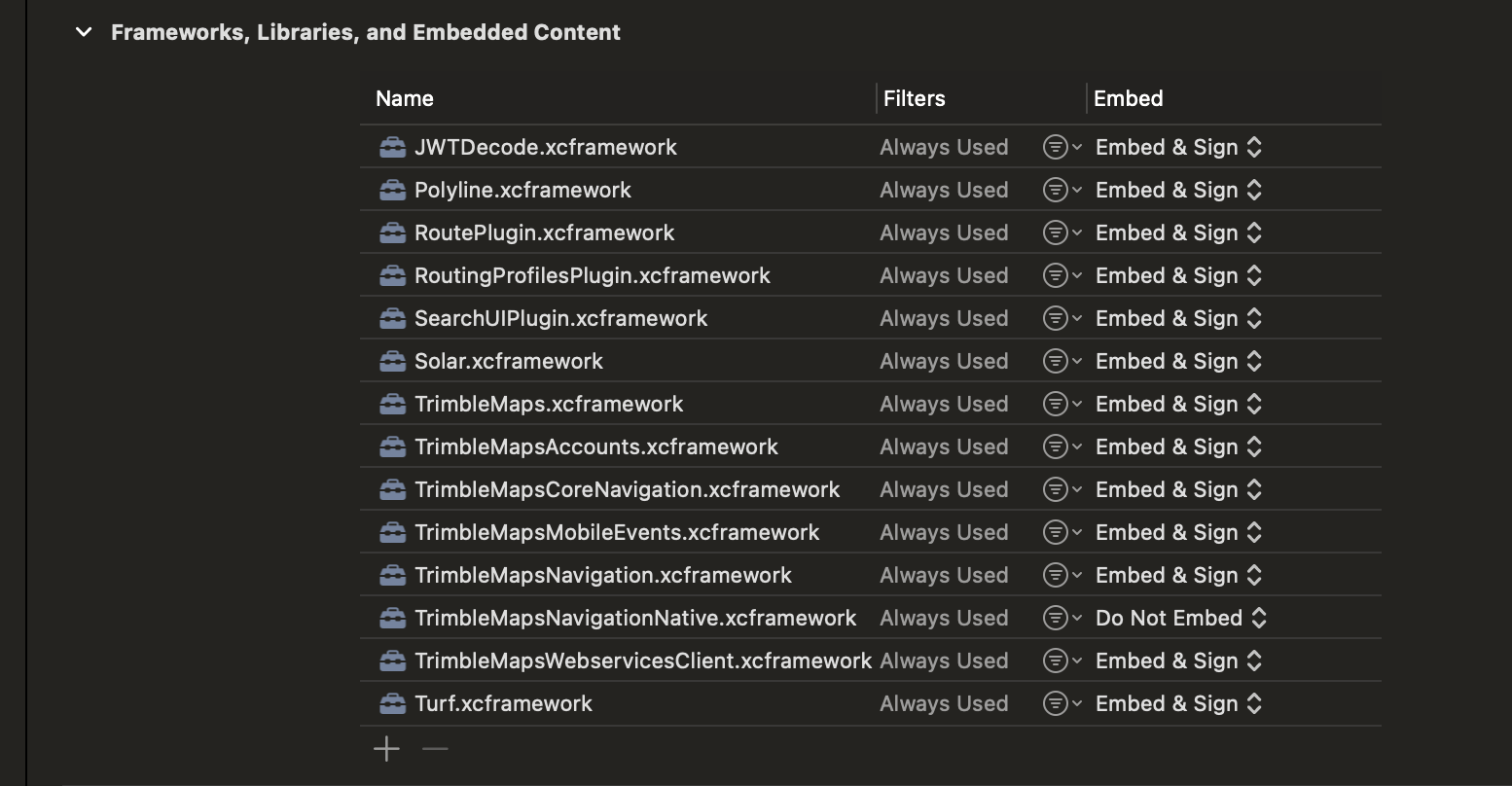Click the remove framework minus button
The width and height of the screenshot is (1512, 786).
(436, 748)
